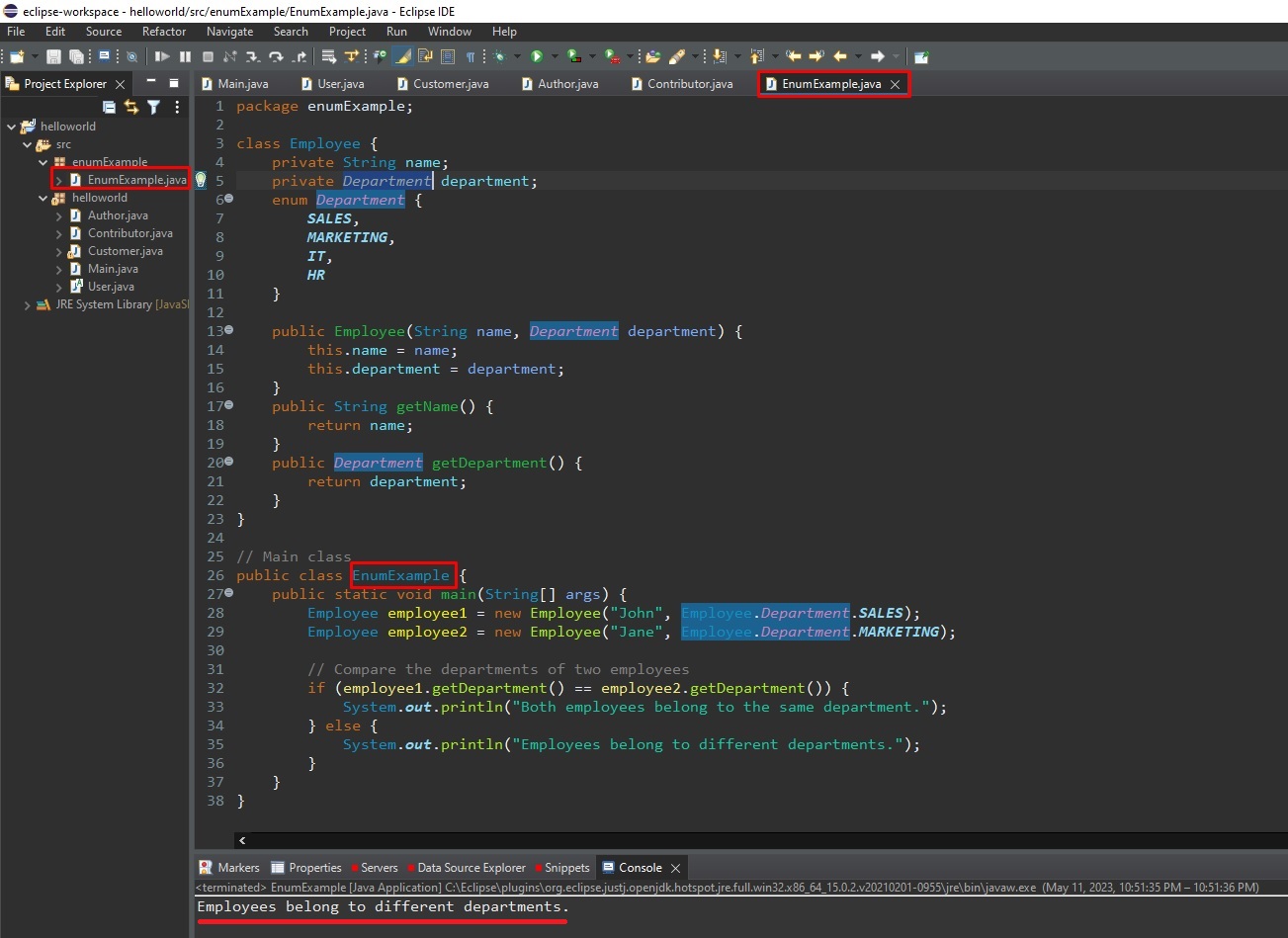
Task: Toggle Mark Occurrences highlighter icon
Action: pyautogui.click(x=403, y=57)
